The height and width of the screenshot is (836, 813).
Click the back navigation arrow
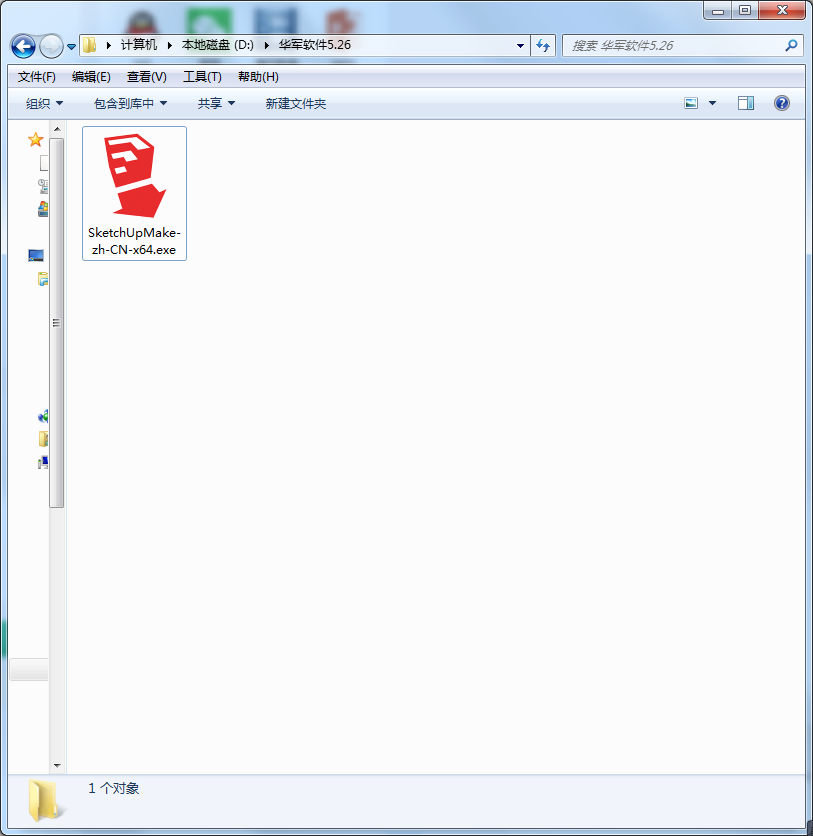coord(22,46)
